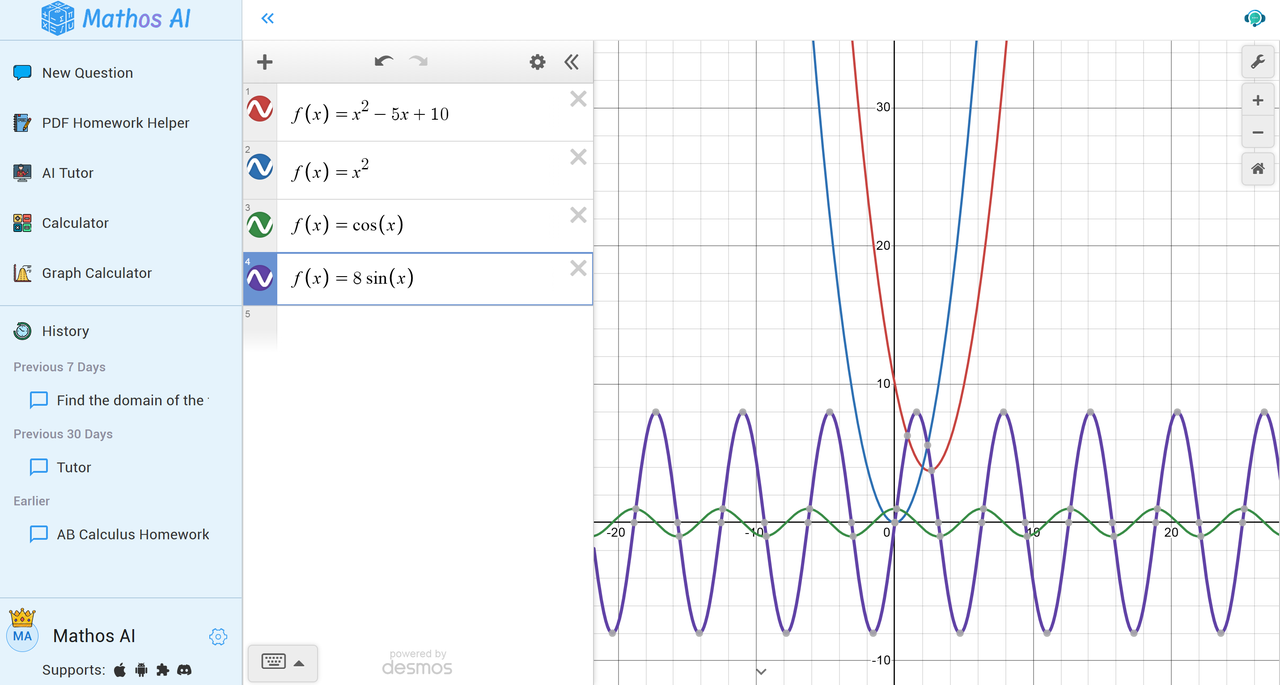This screenshot has width=1280, height=685.
Task: Reset graph to default home view
Action: [x=1257, y=169]
